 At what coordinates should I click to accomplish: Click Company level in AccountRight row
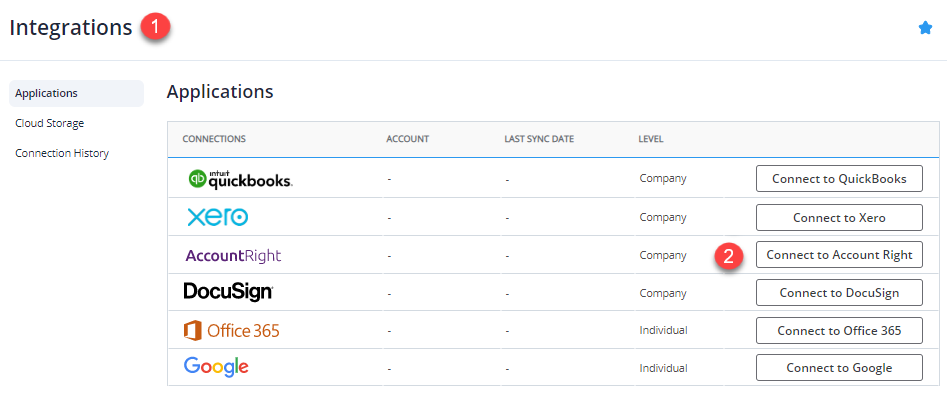pyautogui.click(x=663, y=255)
